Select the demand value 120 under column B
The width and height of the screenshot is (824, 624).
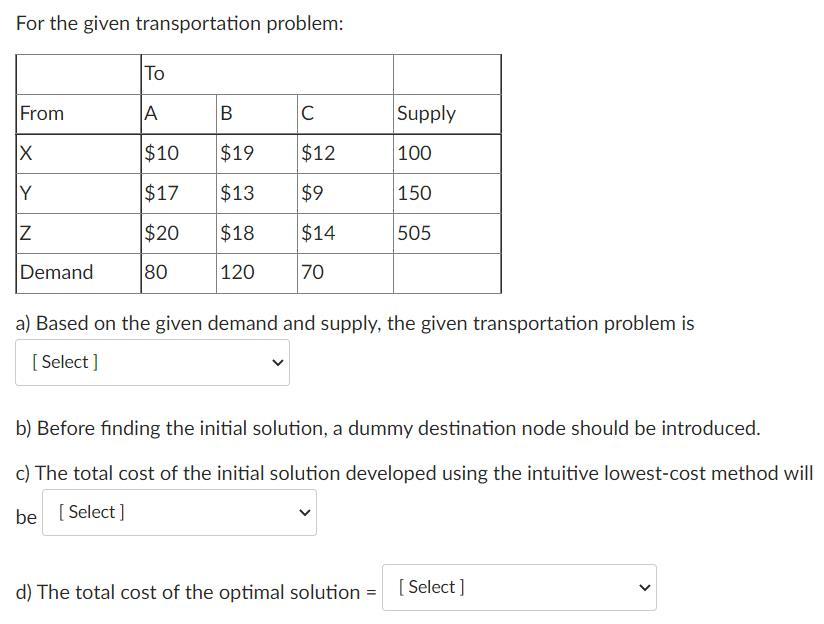(x=240, y=272)
